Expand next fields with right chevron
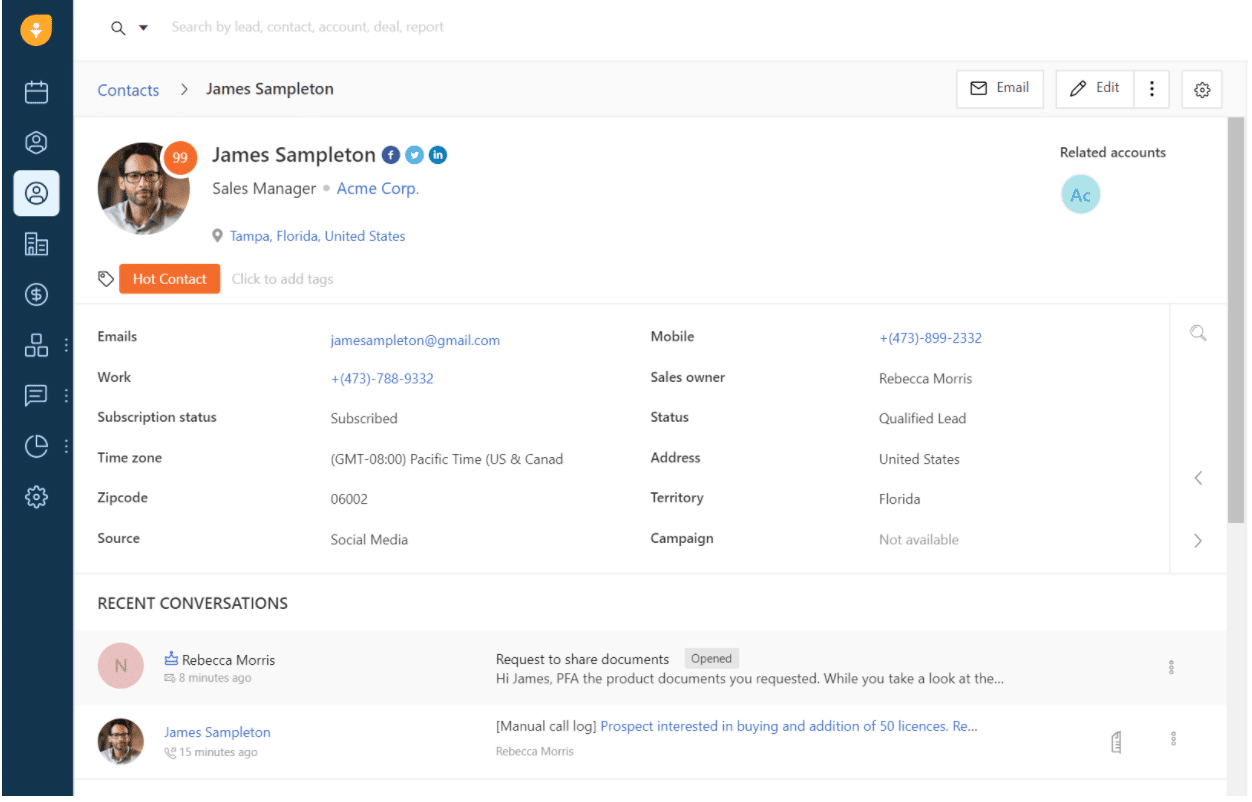The width and height of the screenshot is (1252, 802). pyautogui.click(x=1197, y=541)
